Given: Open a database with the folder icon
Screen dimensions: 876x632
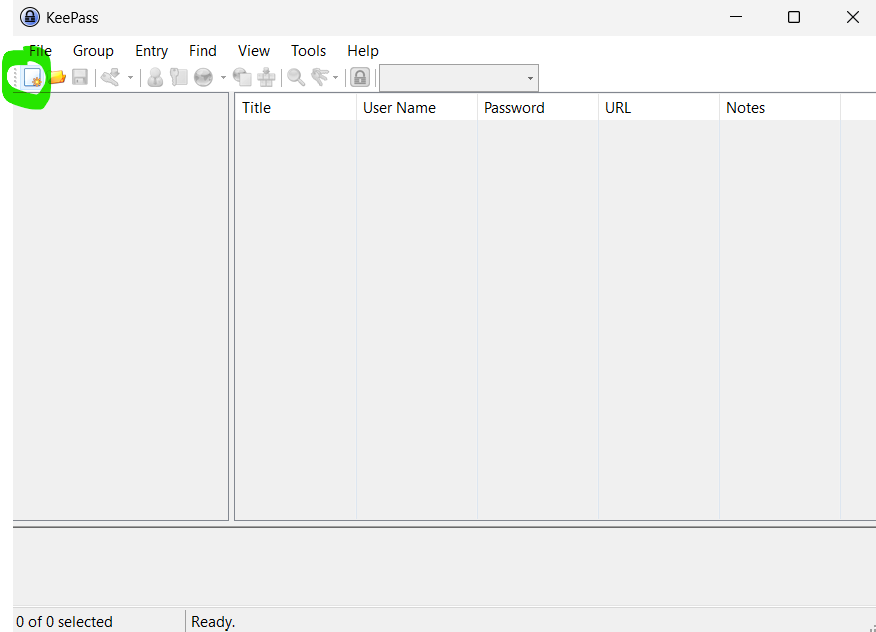Looking at the screenshot, I should tap(57, 78).
